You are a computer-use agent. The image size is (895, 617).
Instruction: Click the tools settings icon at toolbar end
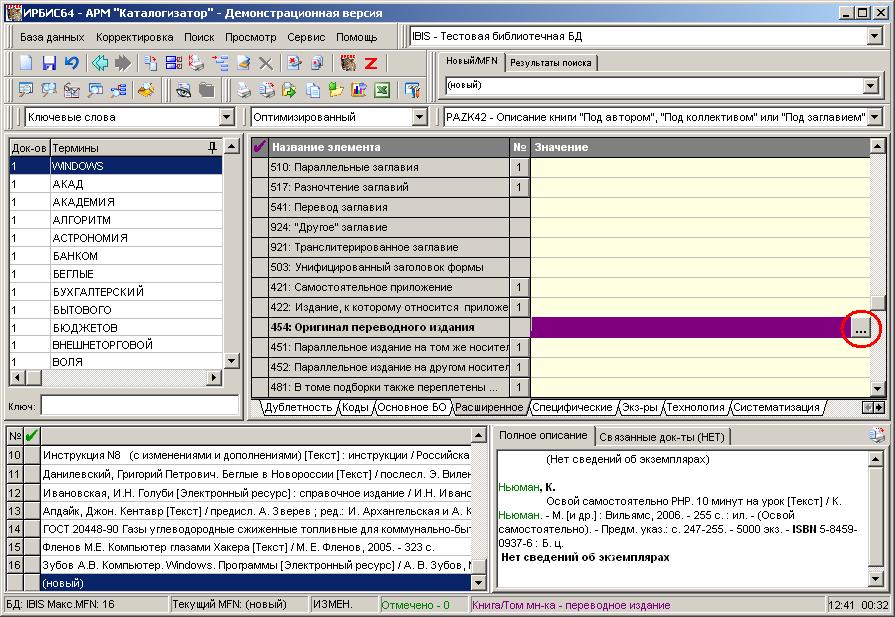point(412,90)
